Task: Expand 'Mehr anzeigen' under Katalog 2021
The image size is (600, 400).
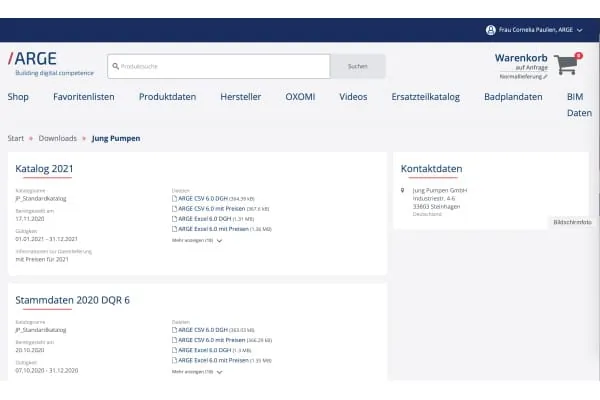Action: point(197,241)
